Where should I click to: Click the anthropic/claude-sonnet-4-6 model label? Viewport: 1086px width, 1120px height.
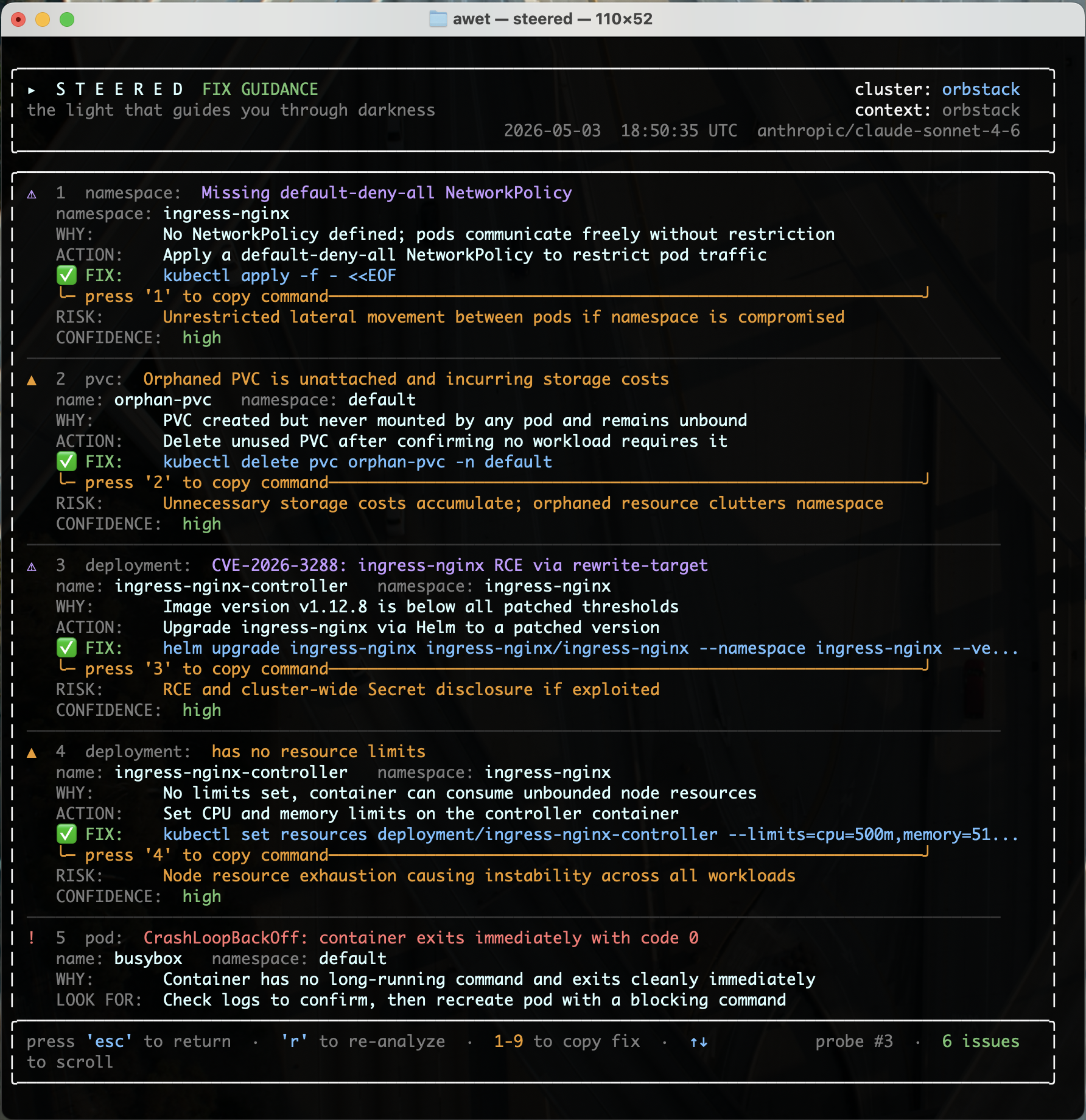tap(888, 131)
